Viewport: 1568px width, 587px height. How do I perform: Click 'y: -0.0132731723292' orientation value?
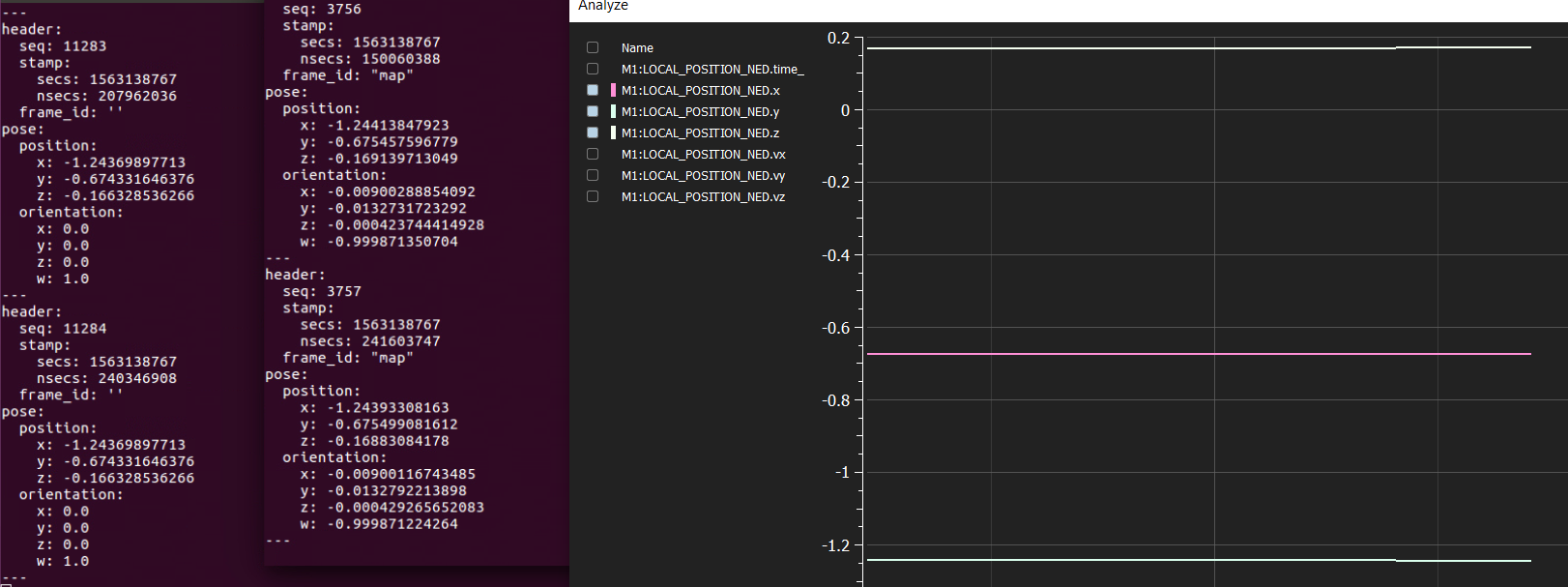pos(383,208)
